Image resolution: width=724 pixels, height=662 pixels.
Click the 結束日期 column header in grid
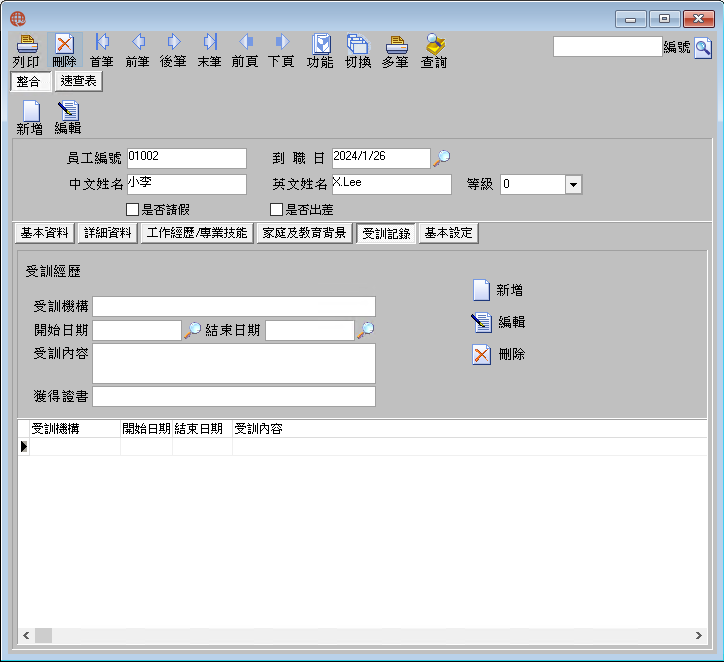202,429
